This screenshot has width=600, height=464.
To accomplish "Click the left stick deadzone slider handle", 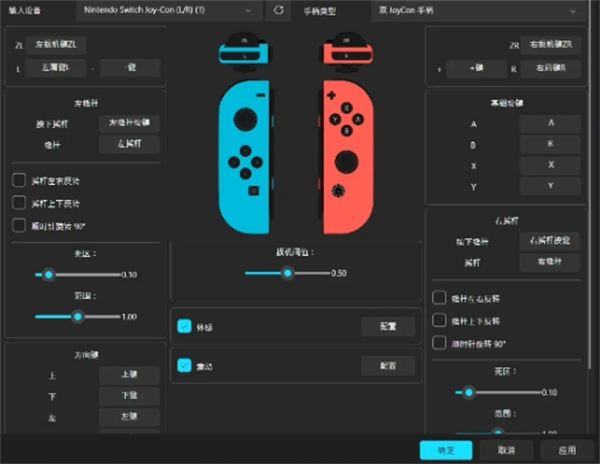I will (x=49, y=274).
